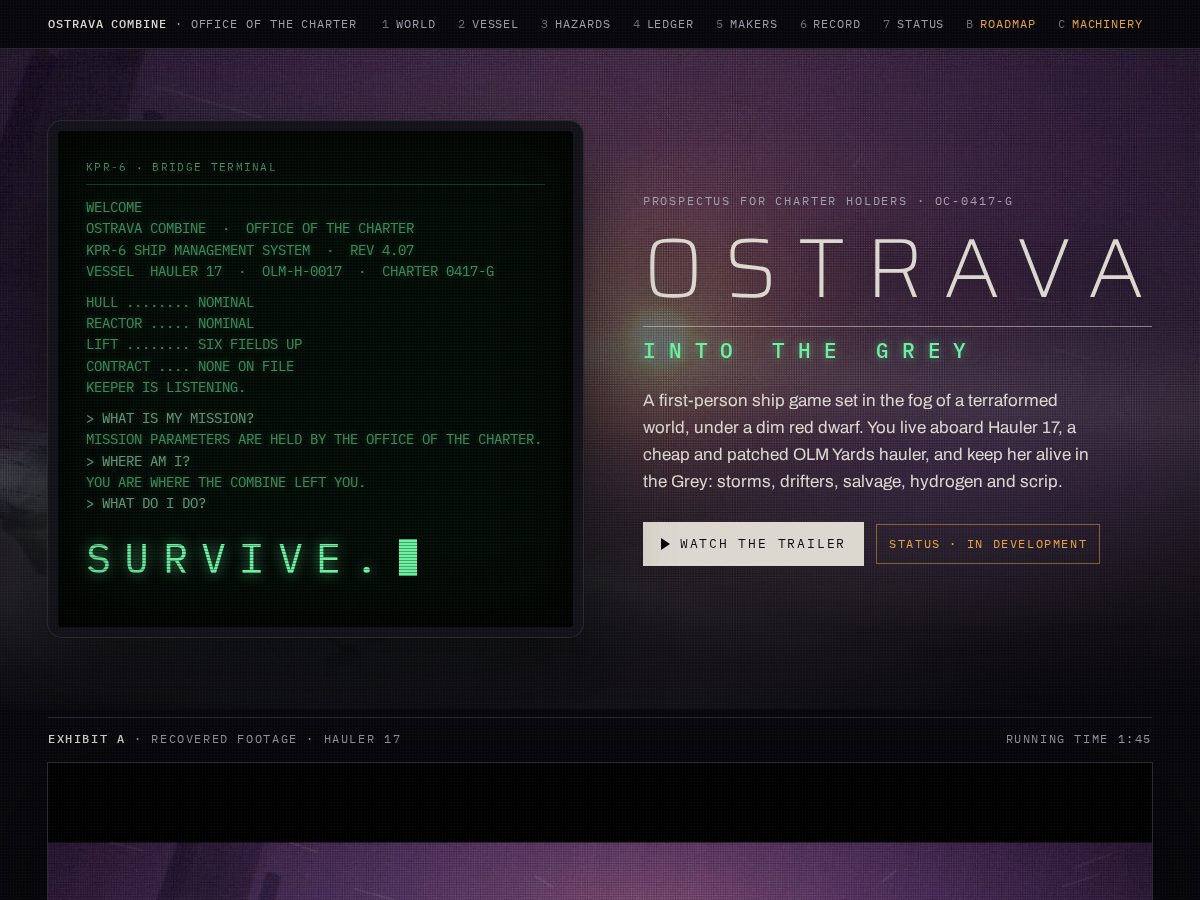This screenshot has width=1200, height=900.
Task: Click the play triangle on trailer button
Action: [x=665, y=544]
